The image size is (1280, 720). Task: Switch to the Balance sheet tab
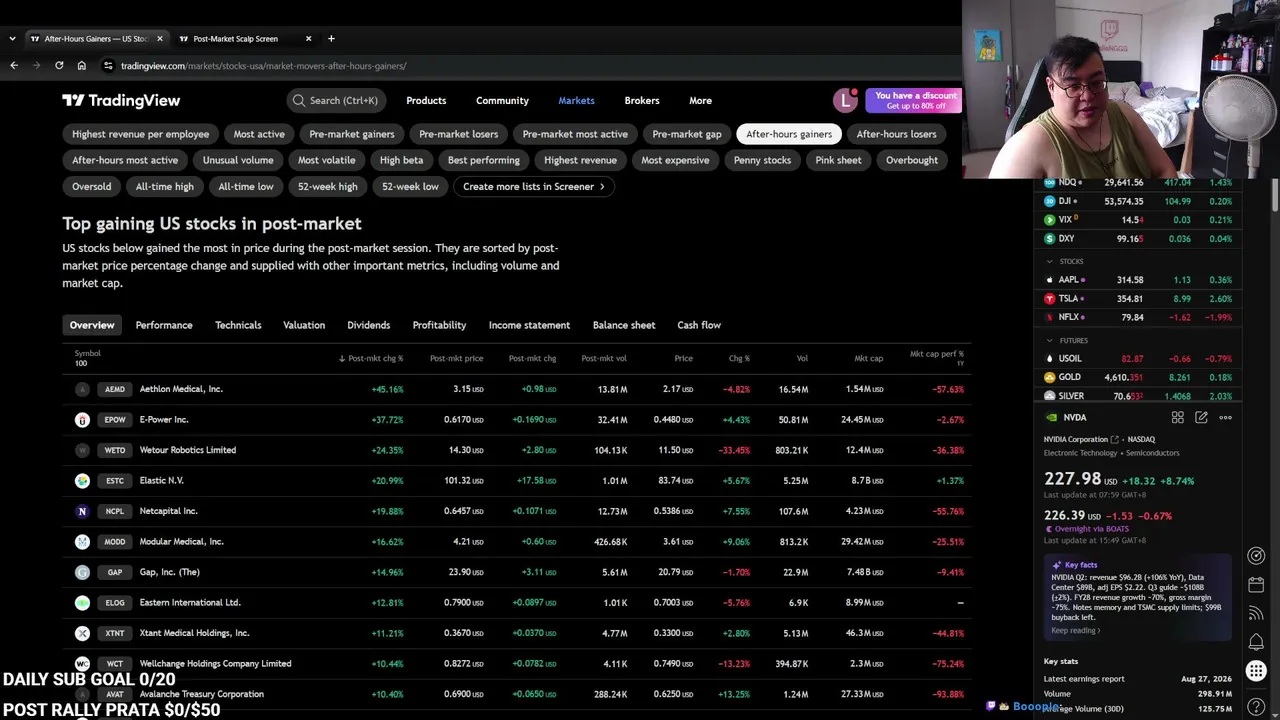click(624, 325)
